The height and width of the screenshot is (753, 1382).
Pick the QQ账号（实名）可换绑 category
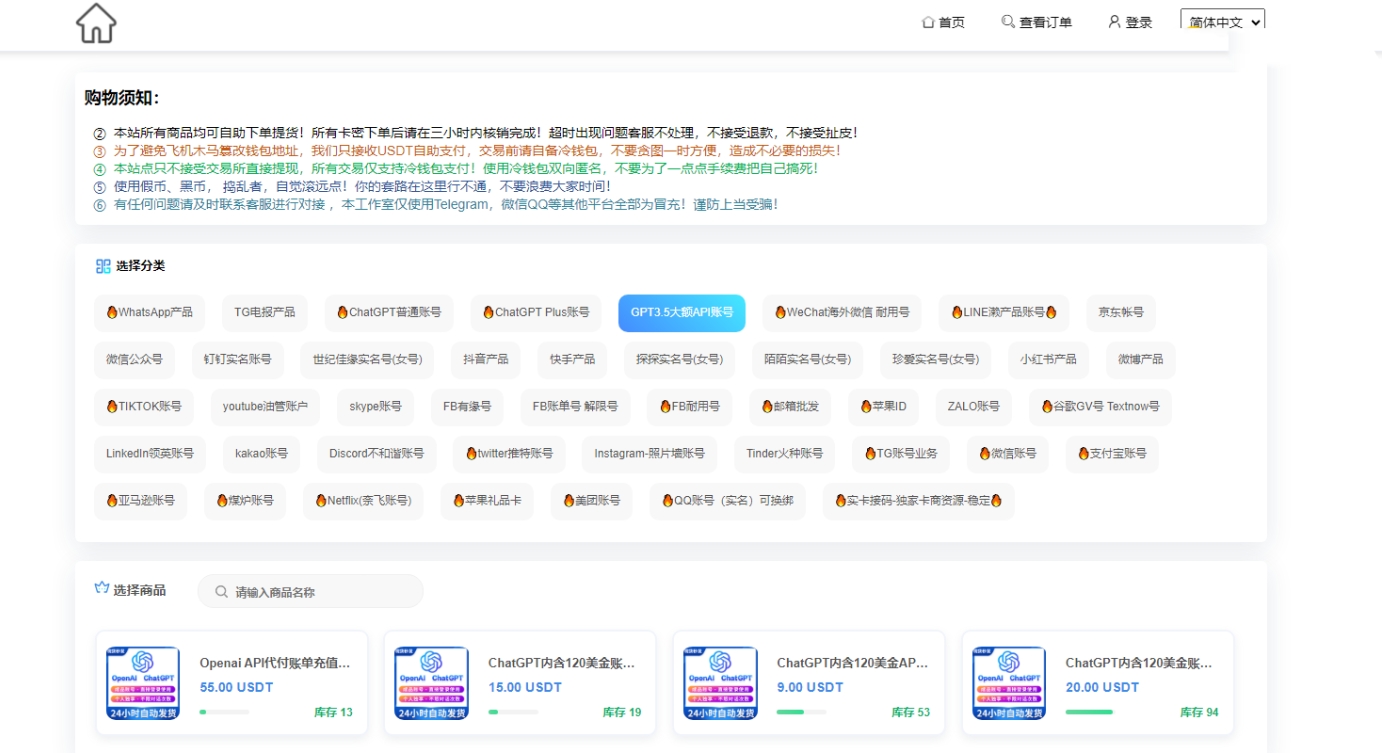pyautogui.click(x=727, y=501)
